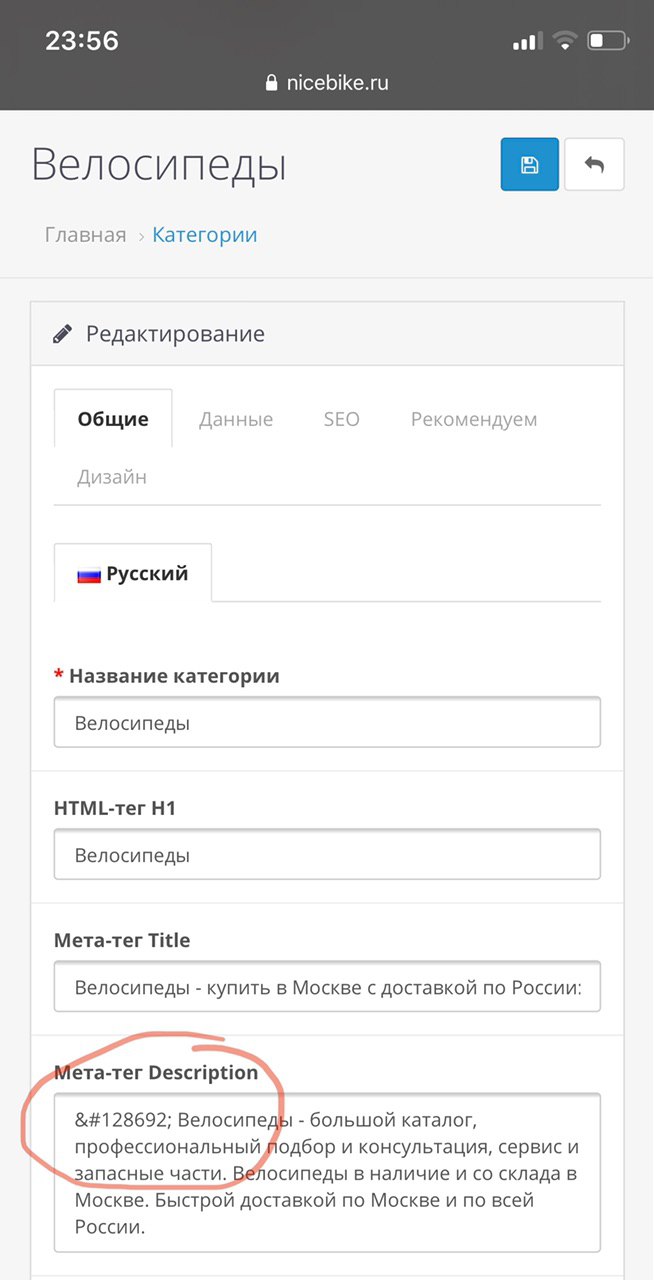Viewport: 654px width, 1280px height.
Task: Click the Russian flag icon in language tab
Action: tap(89, 575)
